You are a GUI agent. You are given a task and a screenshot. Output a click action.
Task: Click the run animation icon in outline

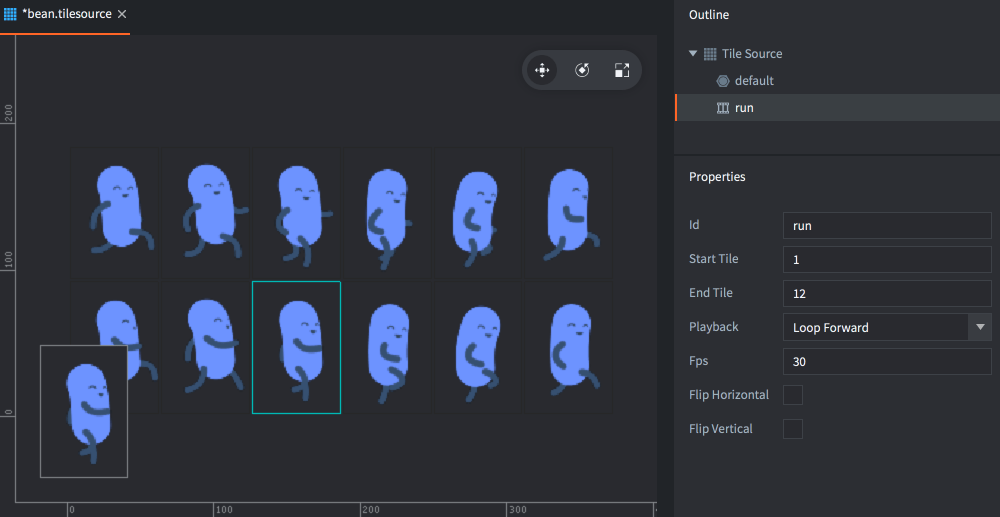(723, 108)
